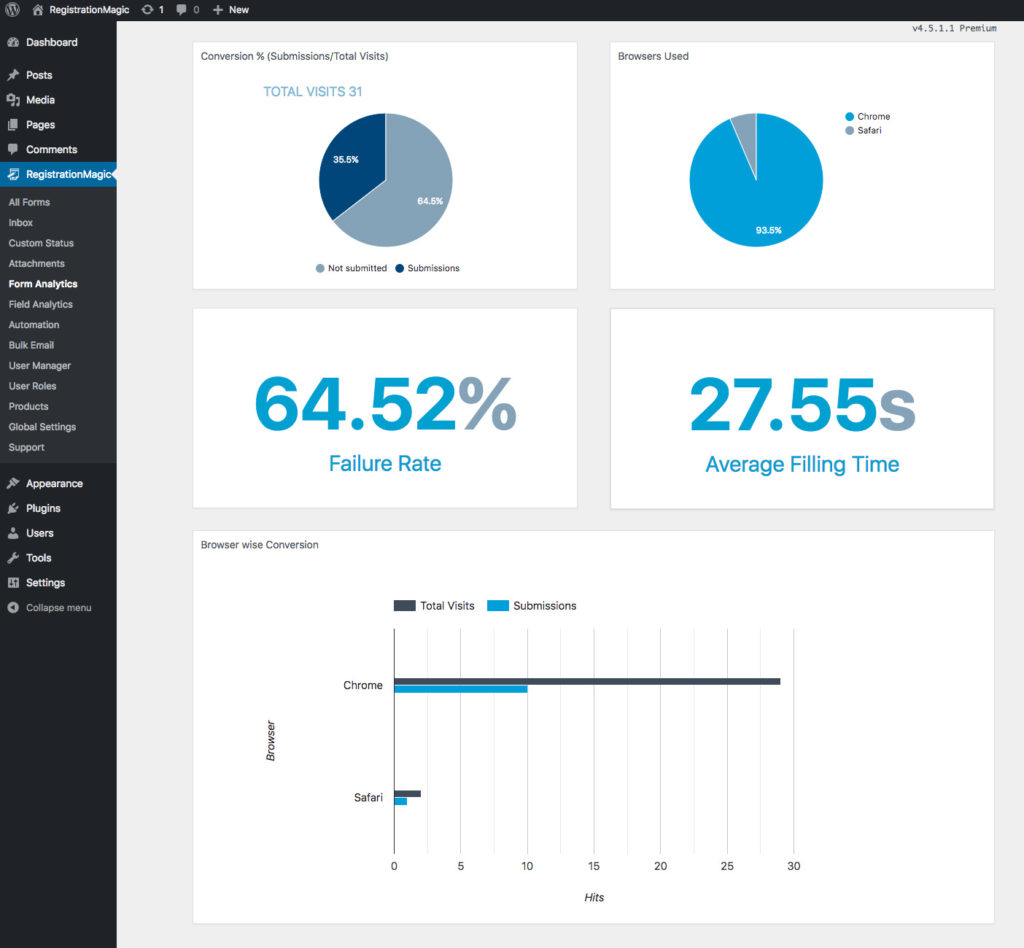Click the RegistrationMagic site name link
Screen dimensions: 1024x948
click(89, 9)
